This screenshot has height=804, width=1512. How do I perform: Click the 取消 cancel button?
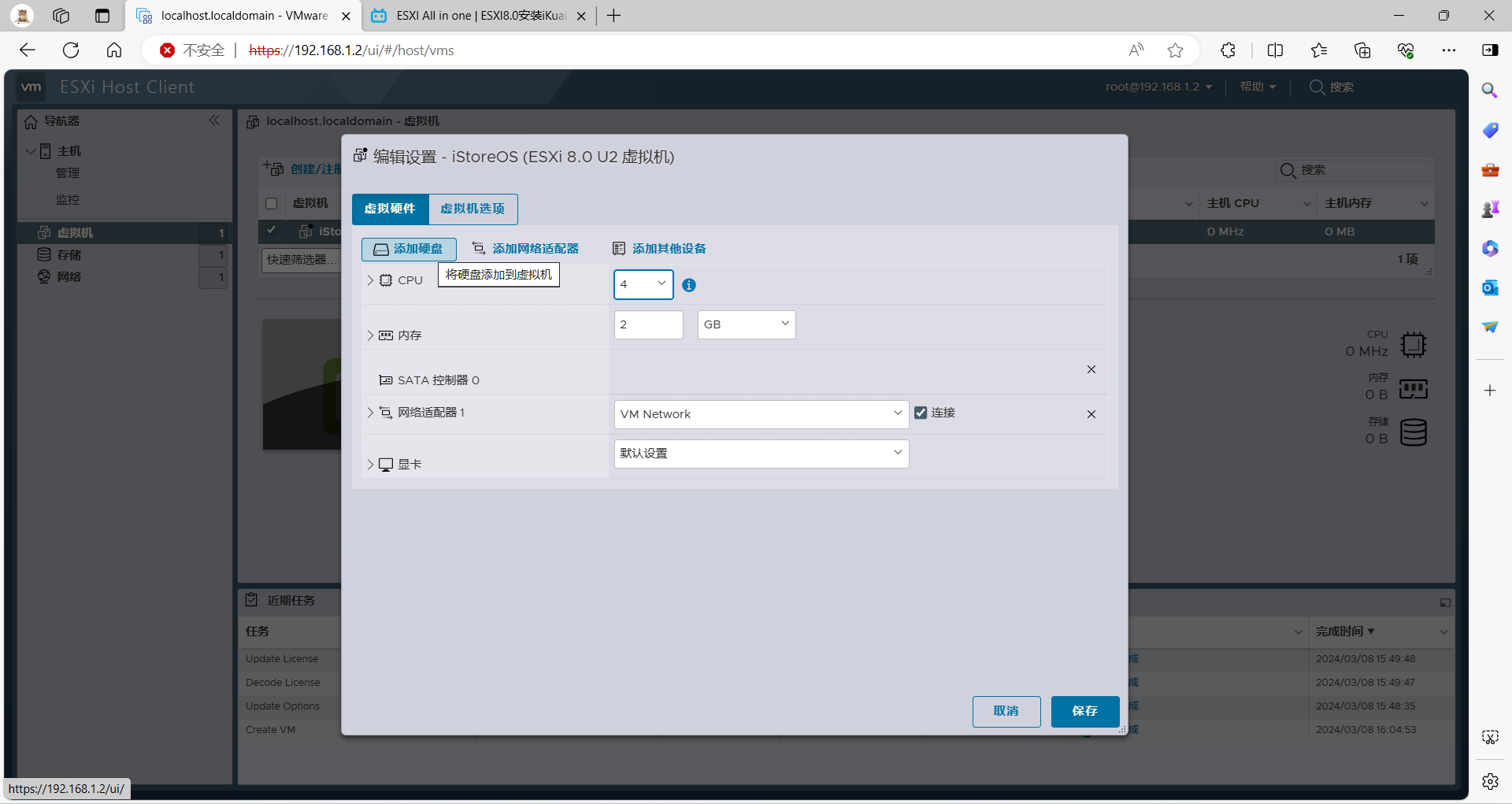tap(1006, 711)
